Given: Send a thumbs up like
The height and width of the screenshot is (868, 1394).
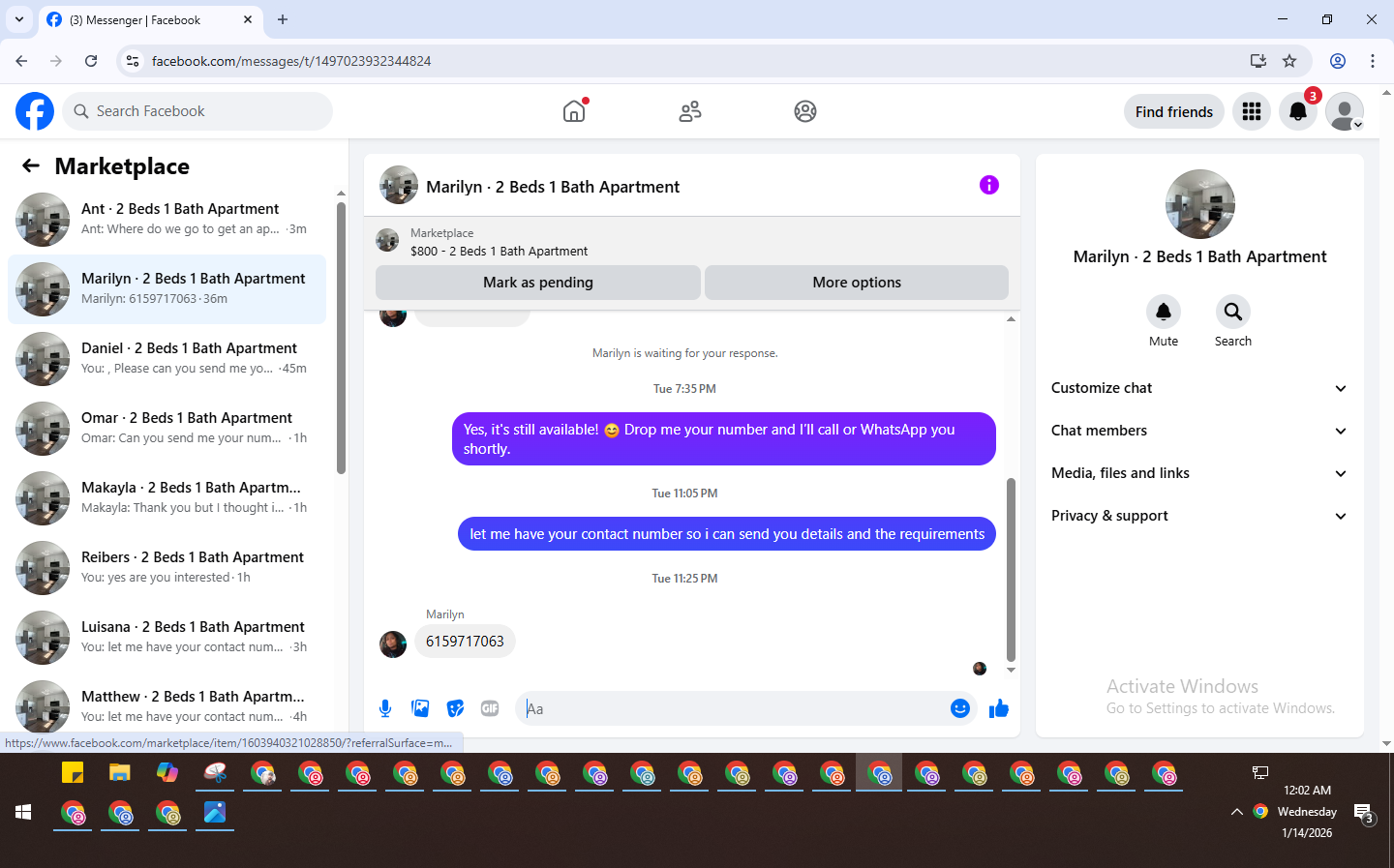Looking at the screenshot, I should pyautogui.click(x=999, y=708).
